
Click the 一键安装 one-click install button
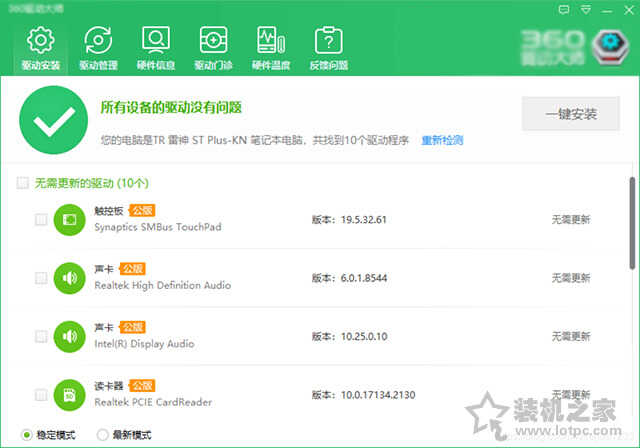tap(570, 114)
